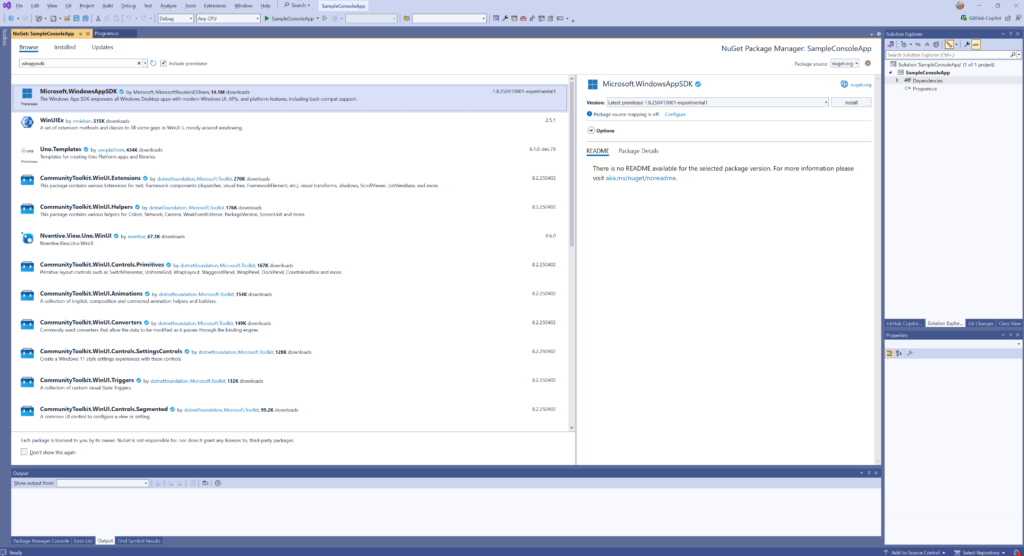The height and width of the screenshot is (556, 1024).
Task: Click Toggle Word Wrap icon in Output toolbar
Action: (205, 483)
